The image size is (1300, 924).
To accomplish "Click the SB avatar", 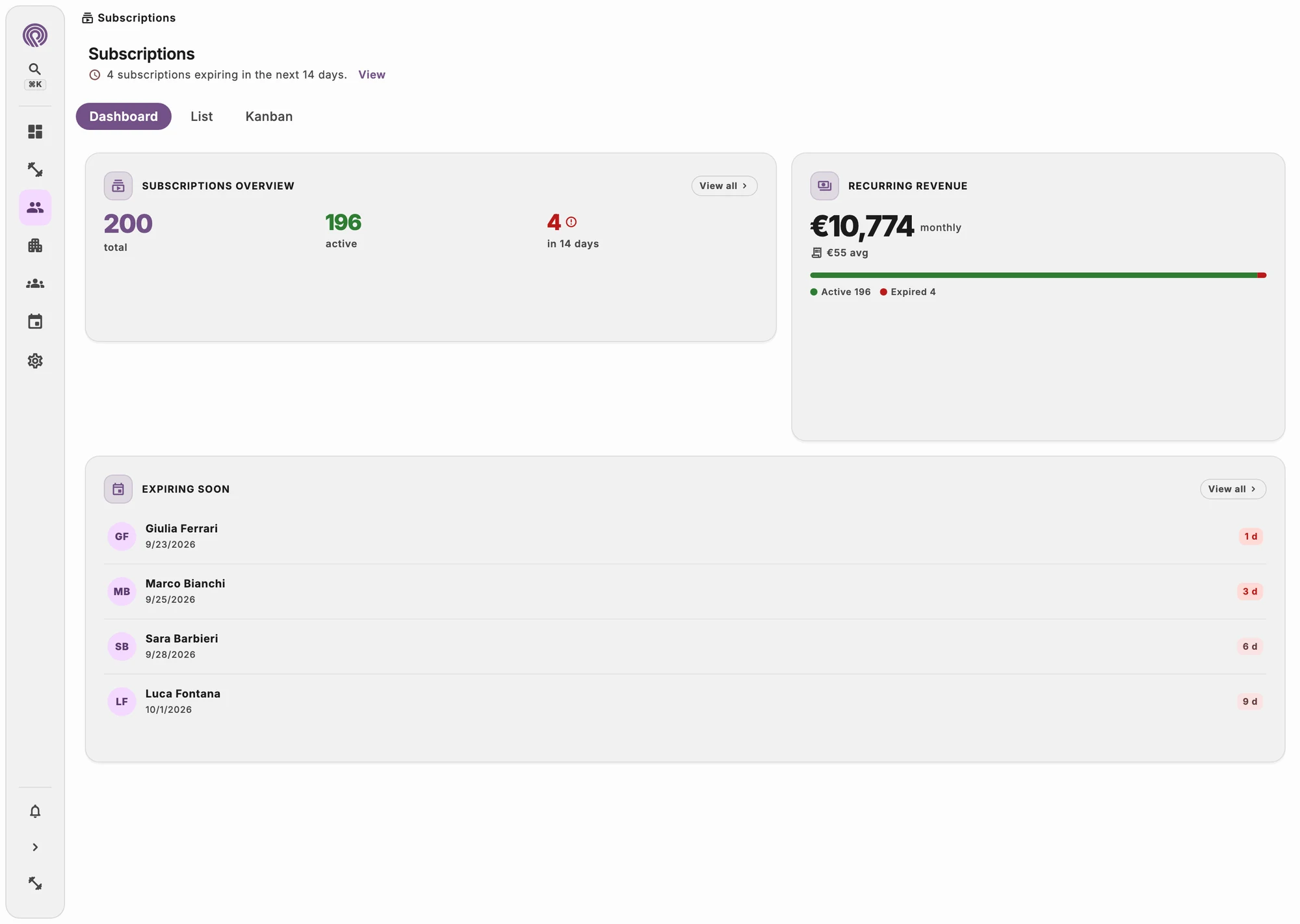I will [x=122, y=647].
